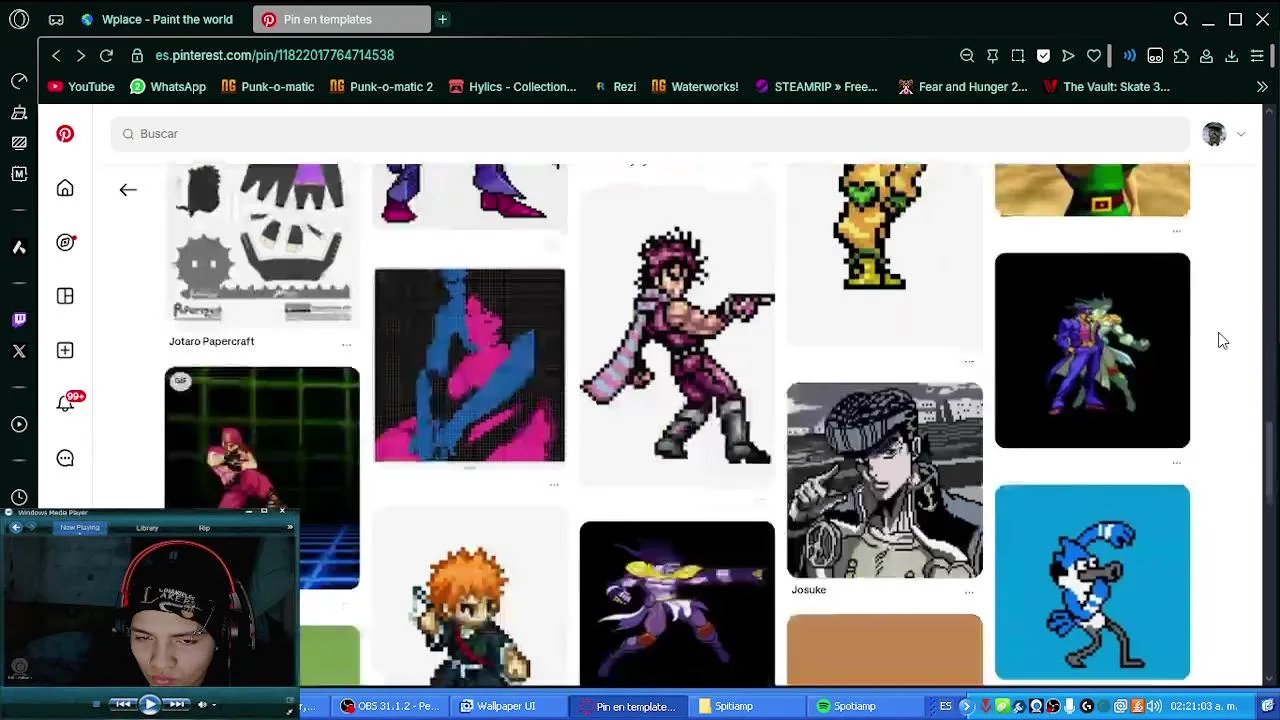This screenshot has width=1280, height=720.
Task: Play media in Windows Media Player
Action: click(149, 704)
